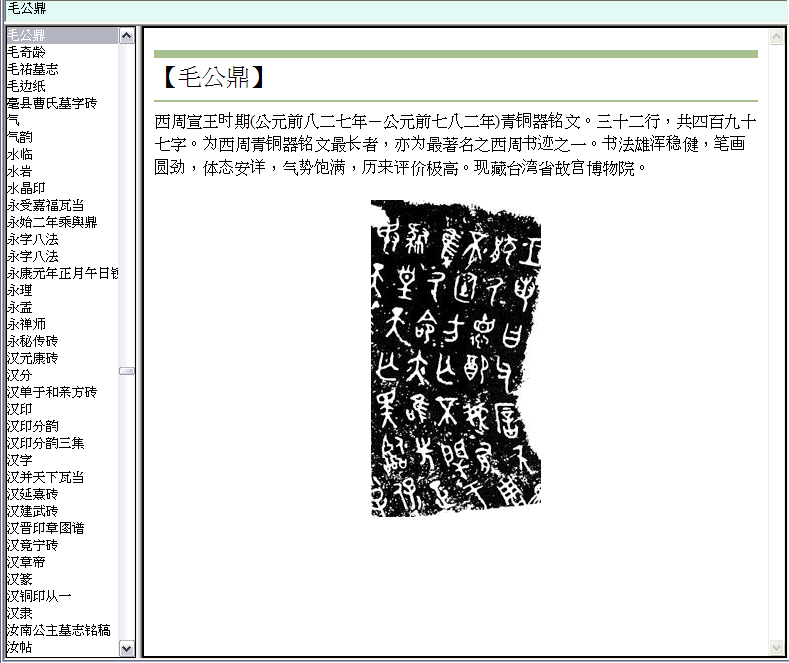This screenshot has height=663, width=789.
Task: Open the 亳县曹氏墓字砖 entry
Action: tap(52, 103)
